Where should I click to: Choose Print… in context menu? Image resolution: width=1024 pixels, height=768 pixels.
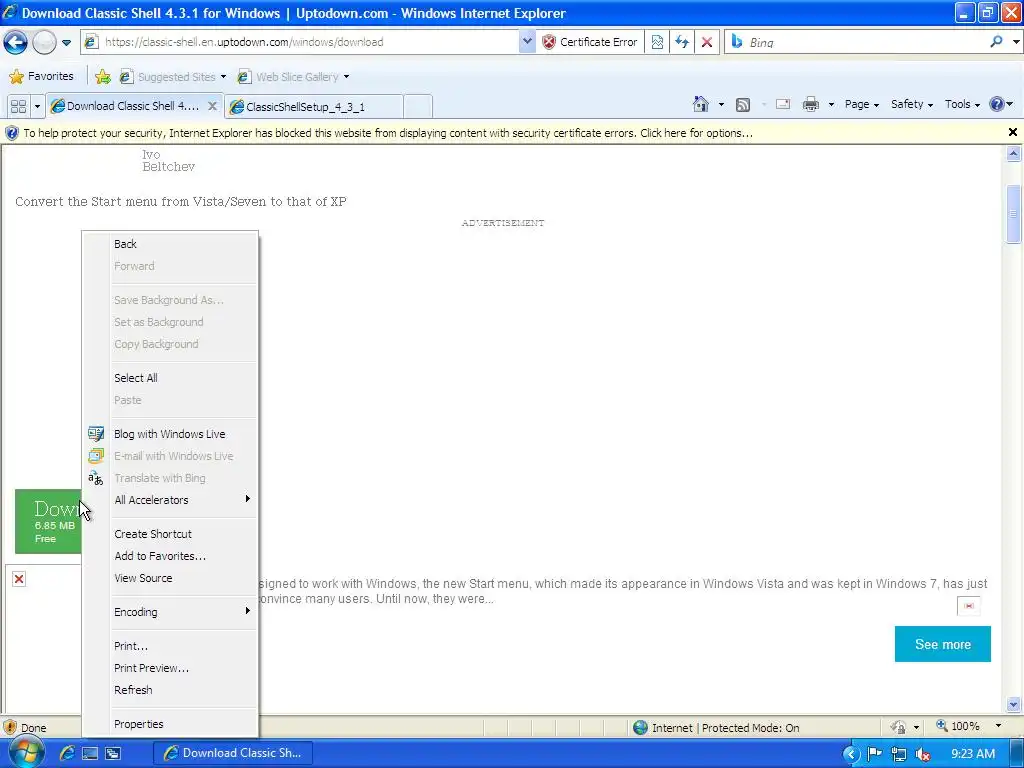pyautogui.click(x=170, y=647)
